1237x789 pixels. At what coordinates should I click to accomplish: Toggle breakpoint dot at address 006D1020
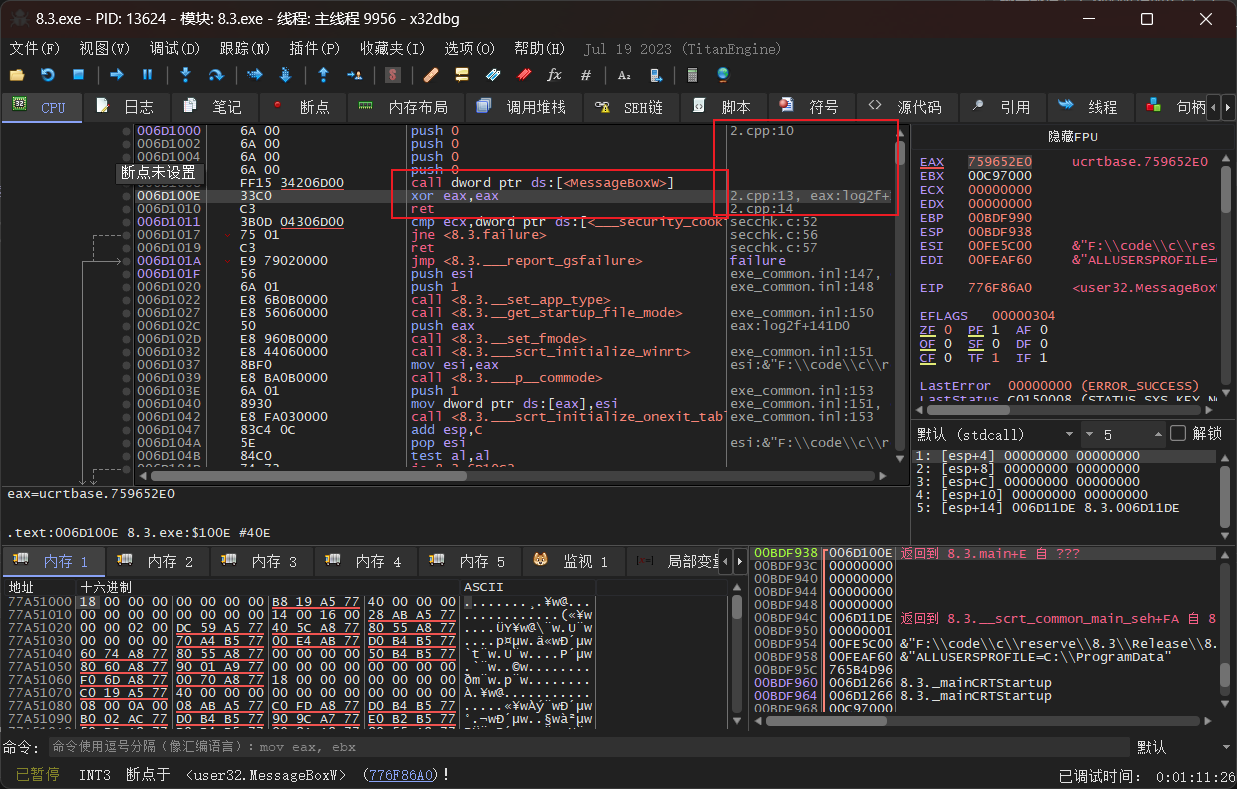[x=127, y=287]
